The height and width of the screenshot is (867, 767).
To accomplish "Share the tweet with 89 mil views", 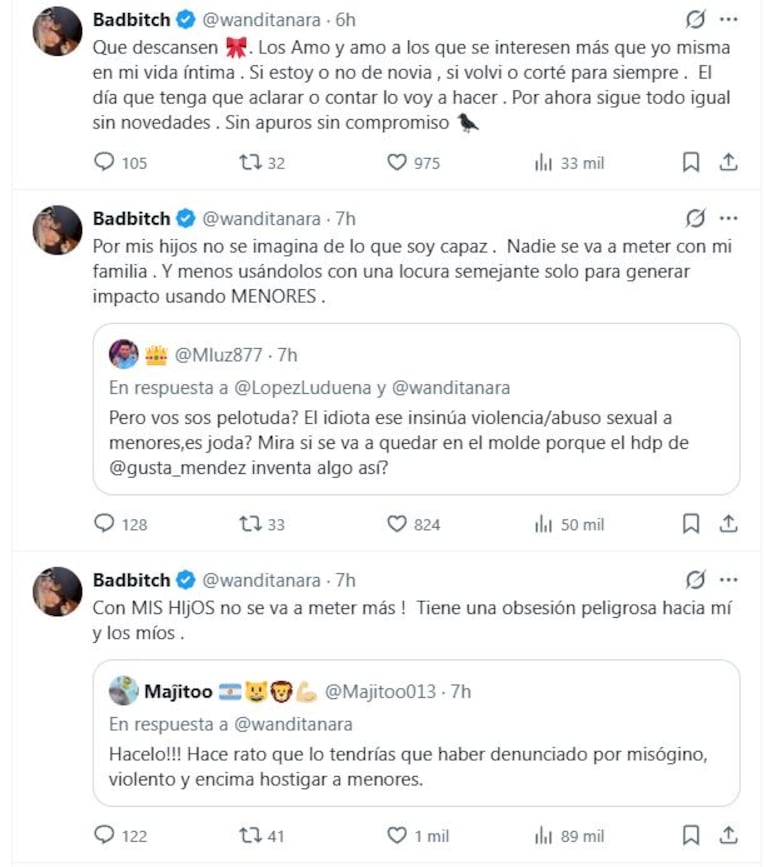I will (x=729, y=835).
